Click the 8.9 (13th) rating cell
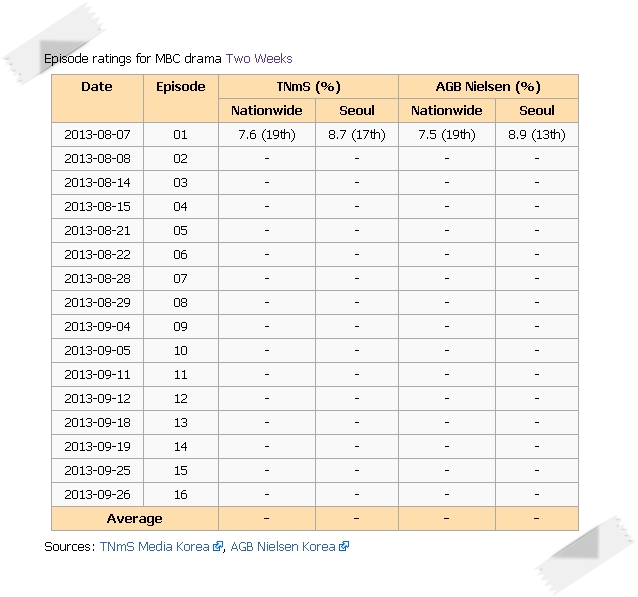 (537, 135)
